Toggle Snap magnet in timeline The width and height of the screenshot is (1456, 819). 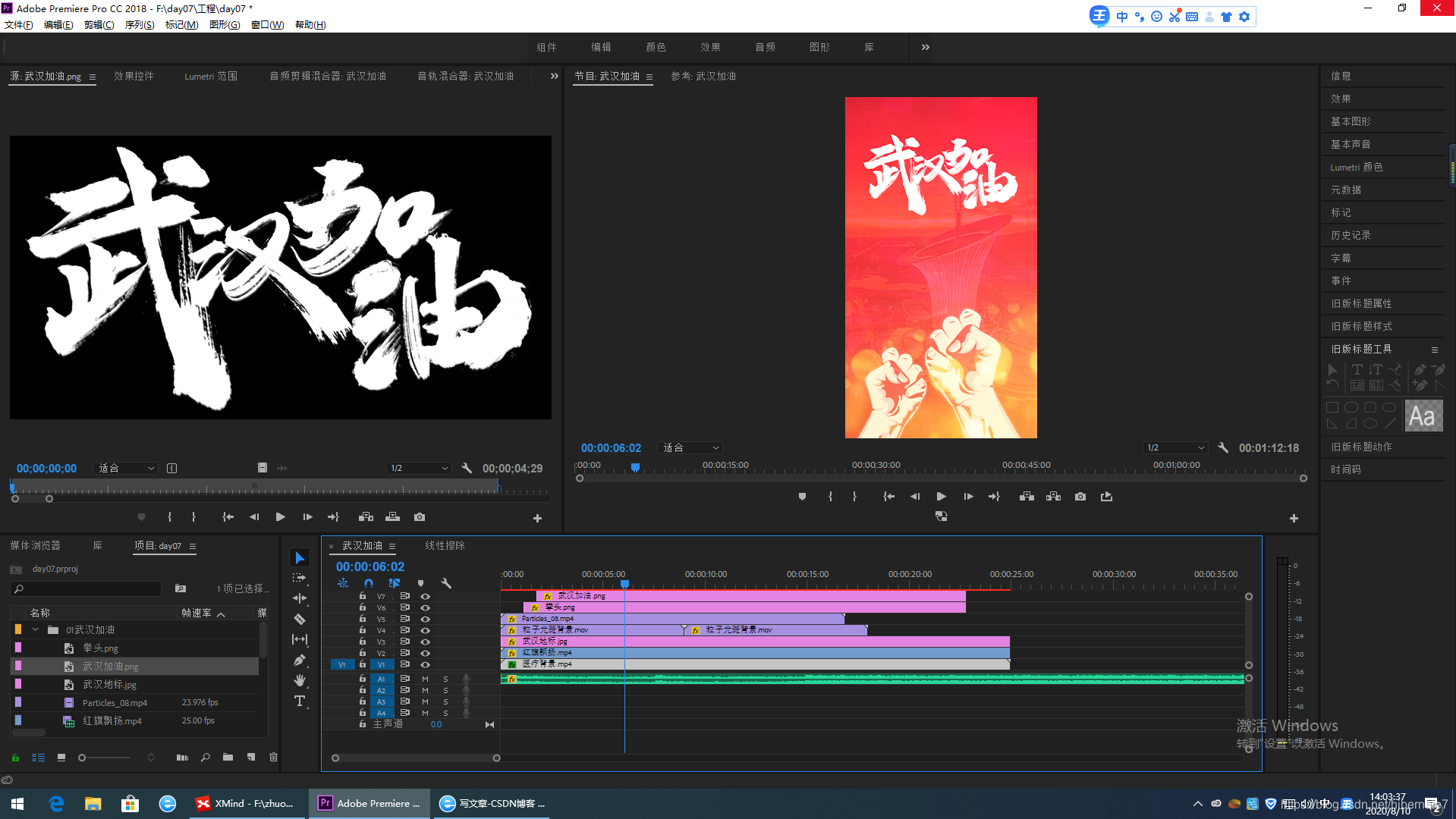coord(369,583)
